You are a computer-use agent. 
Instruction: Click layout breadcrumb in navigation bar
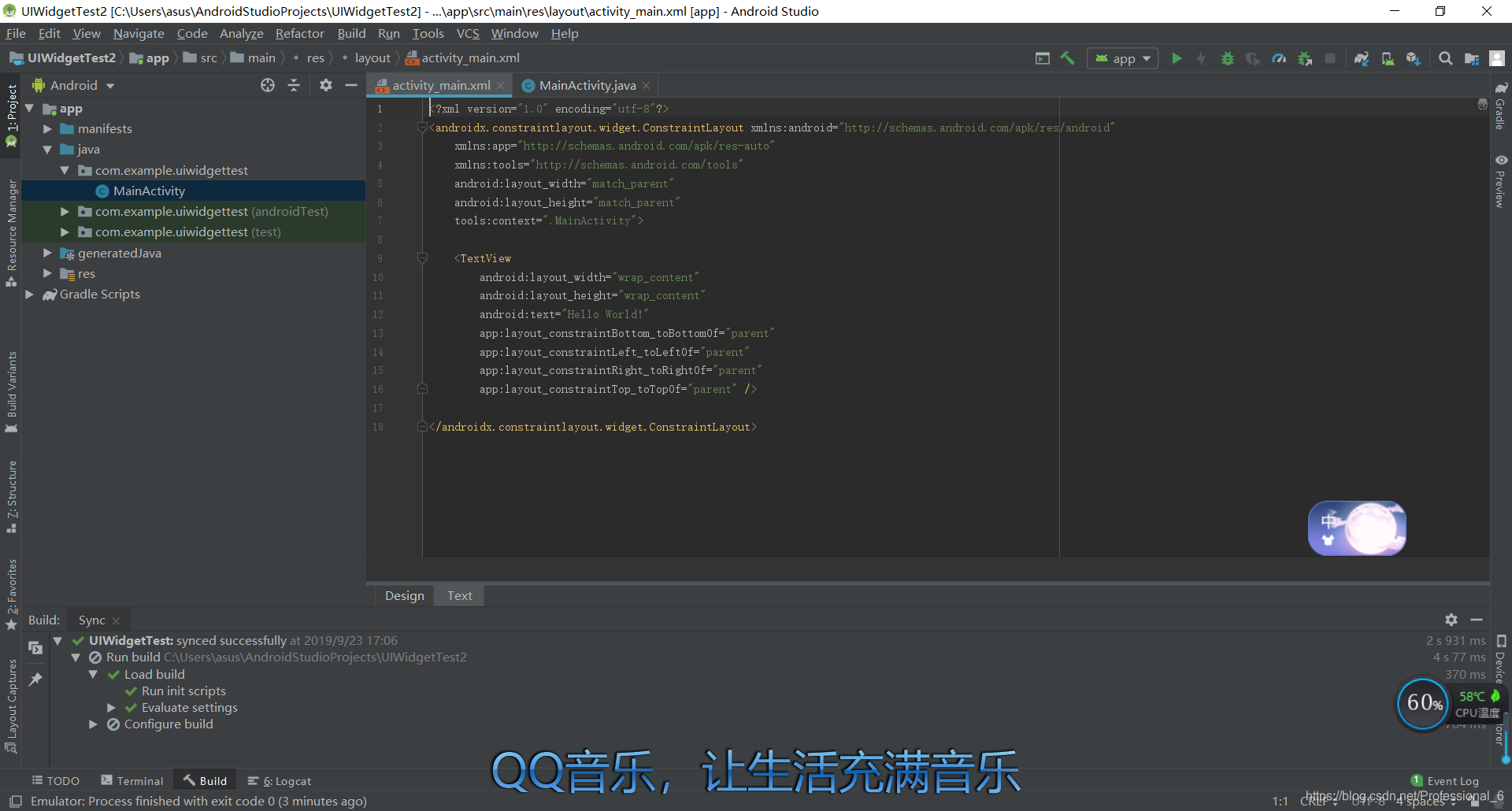pos(372,58)
